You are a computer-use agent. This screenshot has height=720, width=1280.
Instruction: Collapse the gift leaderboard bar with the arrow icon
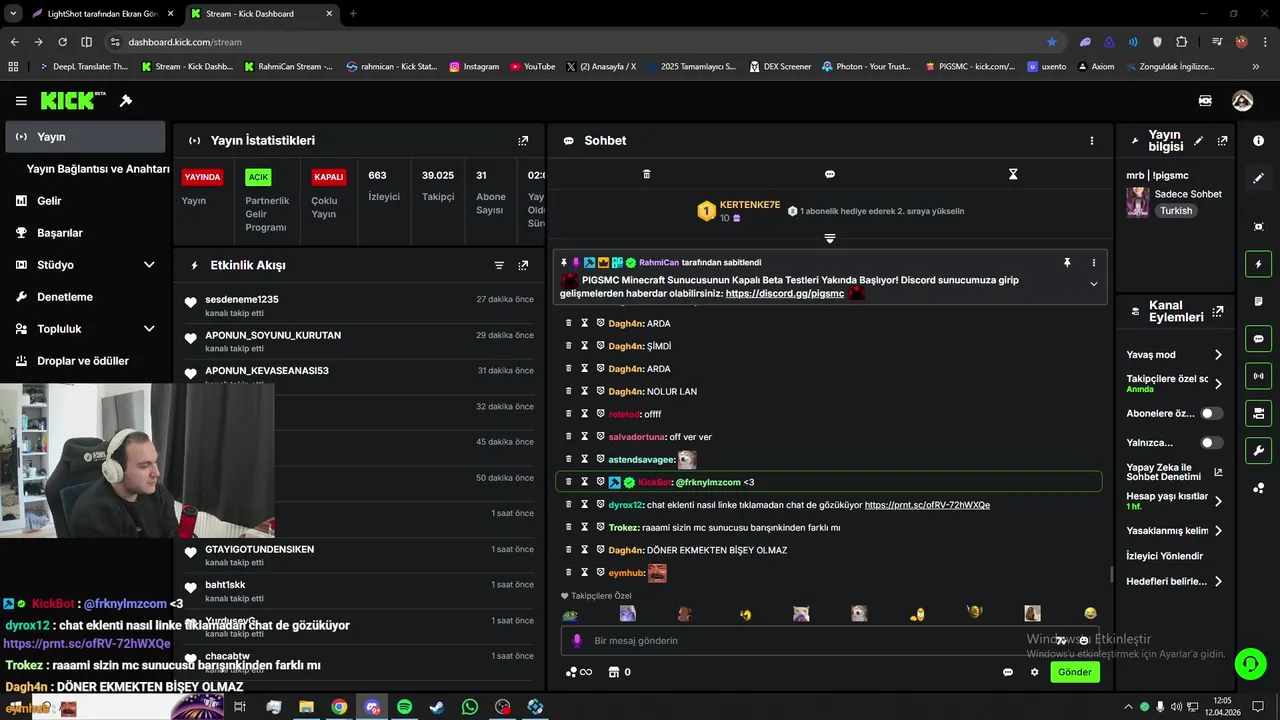click(x=829, y=238)
